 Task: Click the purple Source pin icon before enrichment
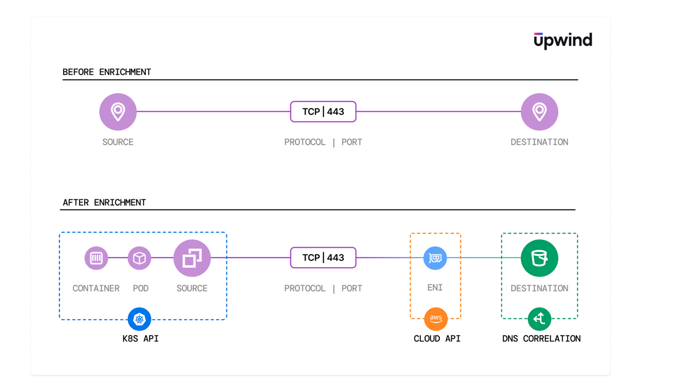pyautogui.click(x=118, y=112)
